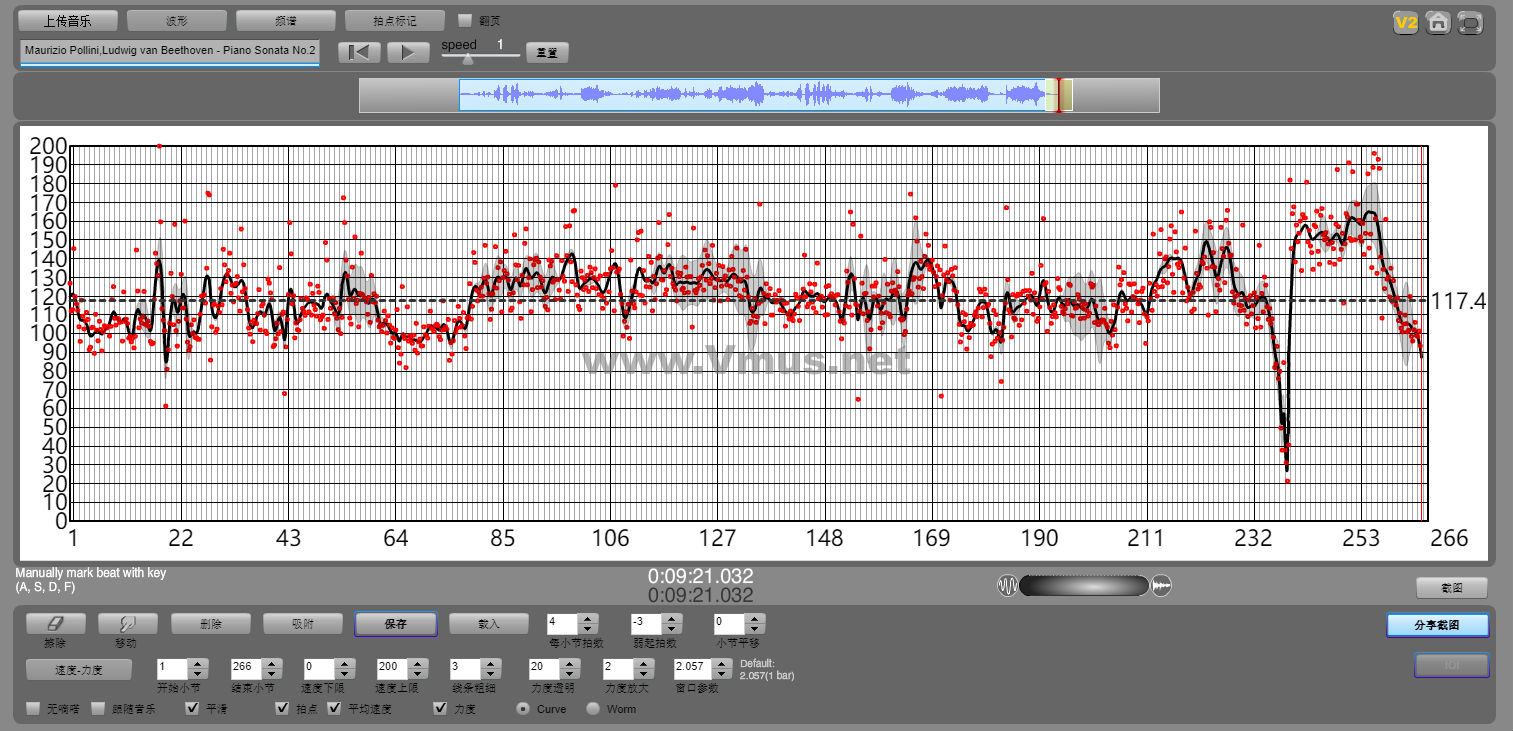This screenshot has width=1513, height=731.
Task: Increase the 结束小节 end bar value
Action: coord(271,662)
